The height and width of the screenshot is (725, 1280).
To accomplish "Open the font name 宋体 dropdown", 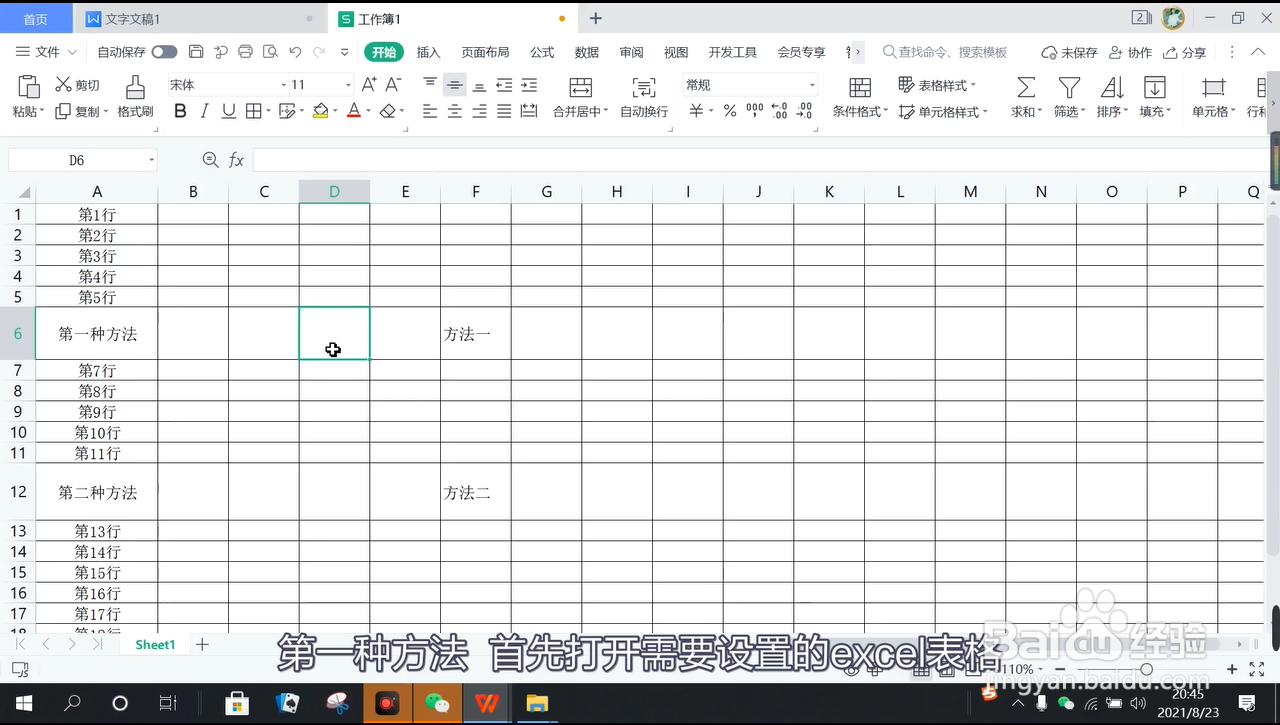I will [x=284, y=85].
